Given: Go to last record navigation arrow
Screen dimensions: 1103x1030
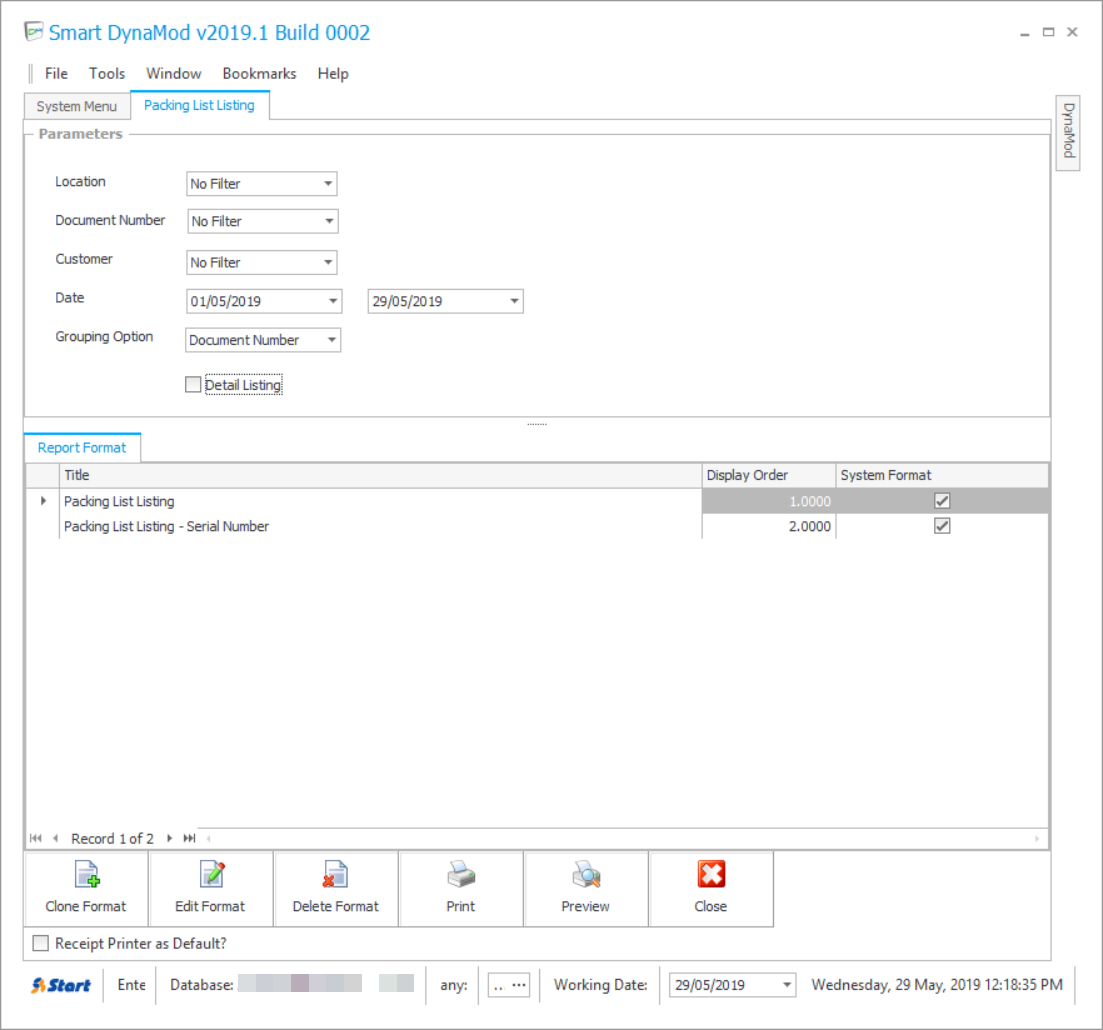Looking at the screenshot, I should tap(189, 838).
